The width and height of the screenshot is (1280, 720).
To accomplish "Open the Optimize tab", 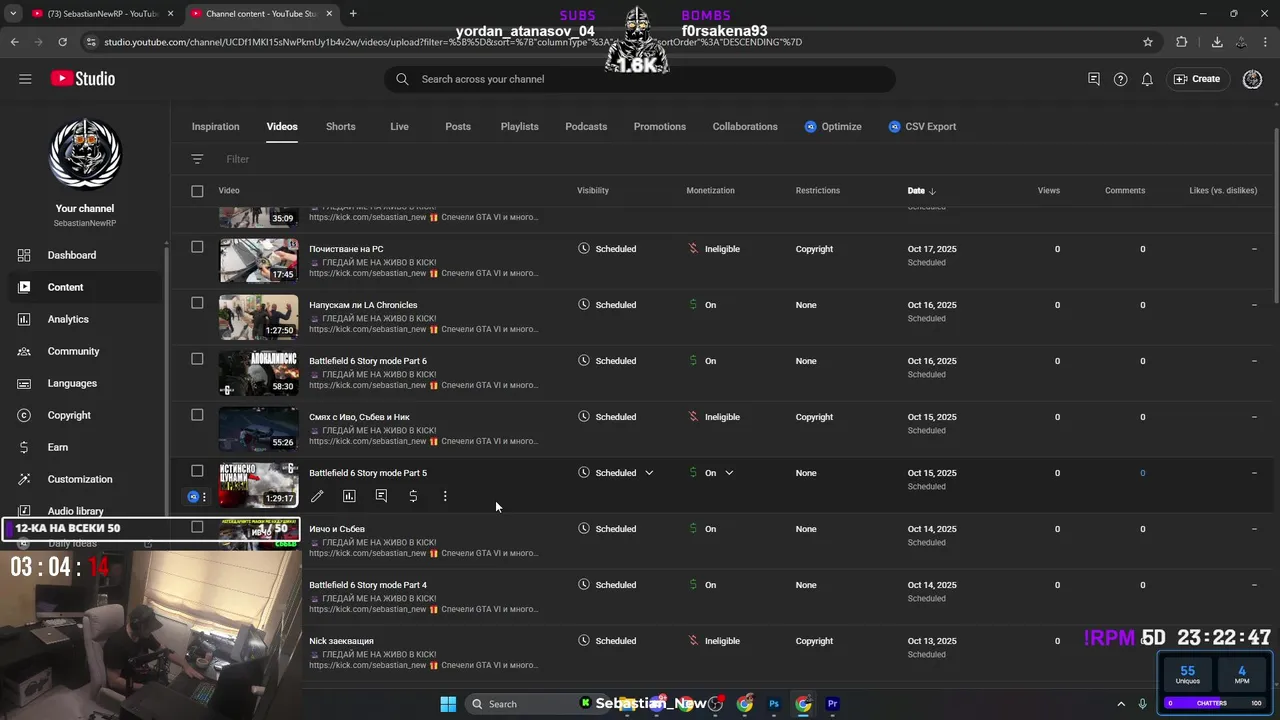I will point(833,127).
